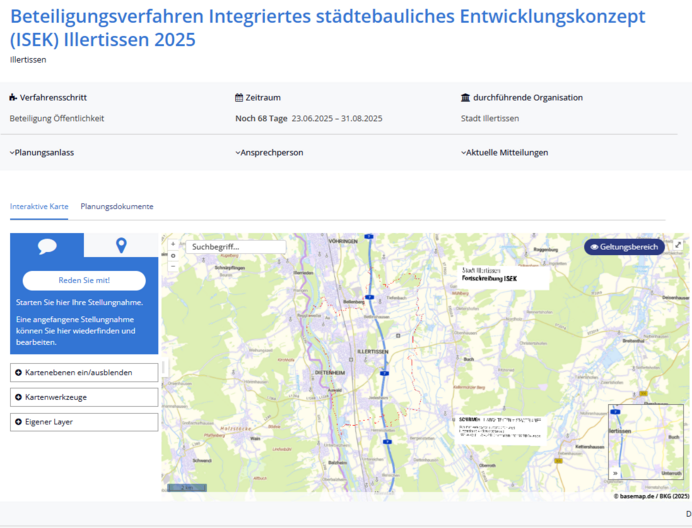
Task: Expand the Ansprechperson section
Action: 269,153
